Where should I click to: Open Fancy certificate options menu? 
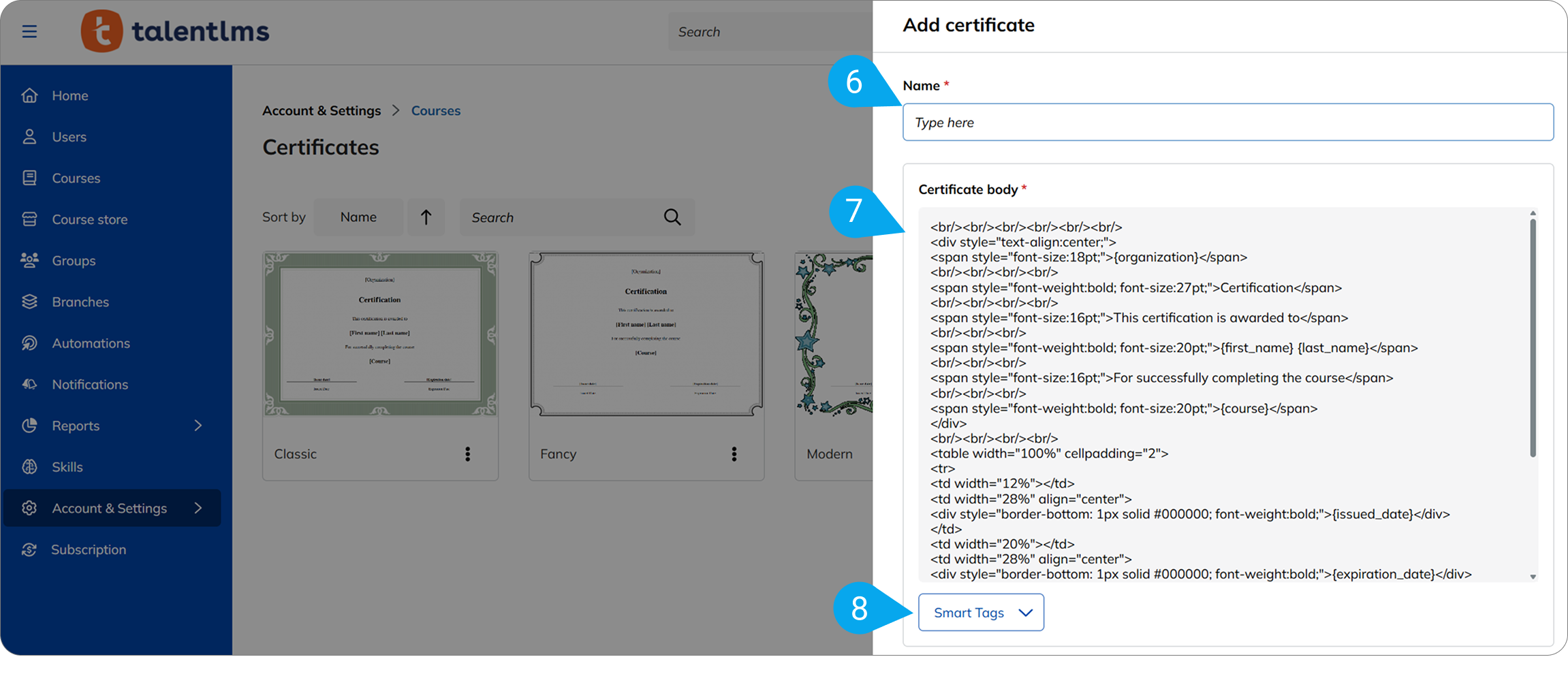click(x=734, y=454)
